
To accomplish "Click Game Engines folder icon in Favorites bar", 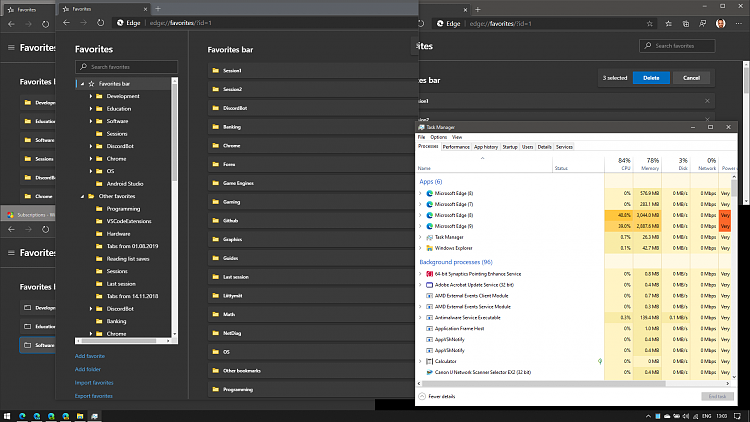I will [216, 183].
